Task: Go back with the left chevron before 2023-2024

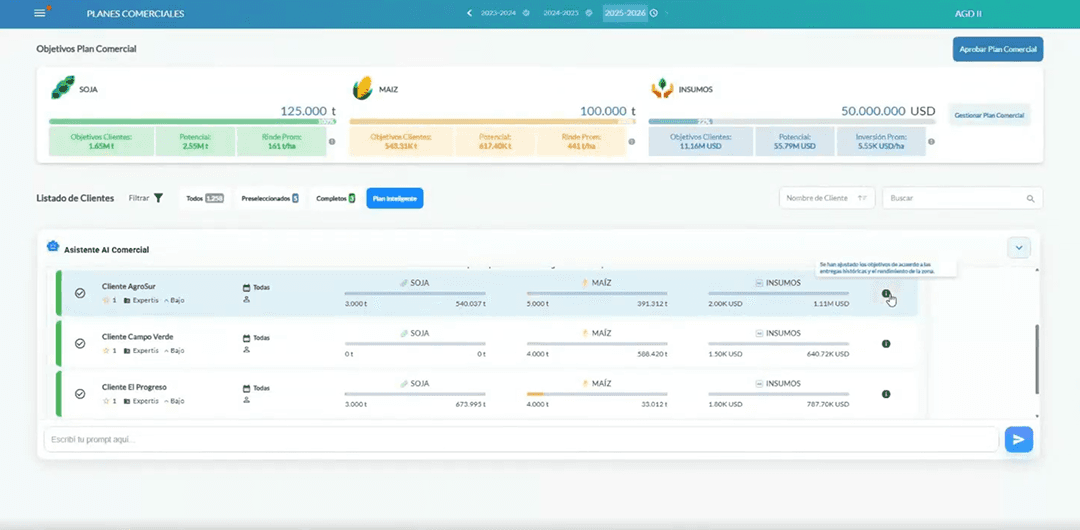Action: click(469, 13)
